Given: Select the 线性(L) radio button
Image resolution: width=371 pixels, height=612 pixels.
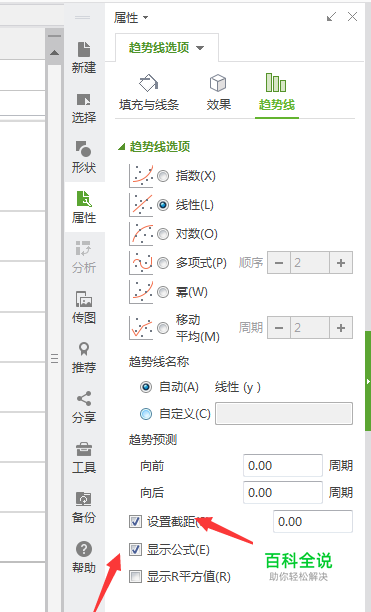Looking at the screenshot, I should (x=163, y=205).
